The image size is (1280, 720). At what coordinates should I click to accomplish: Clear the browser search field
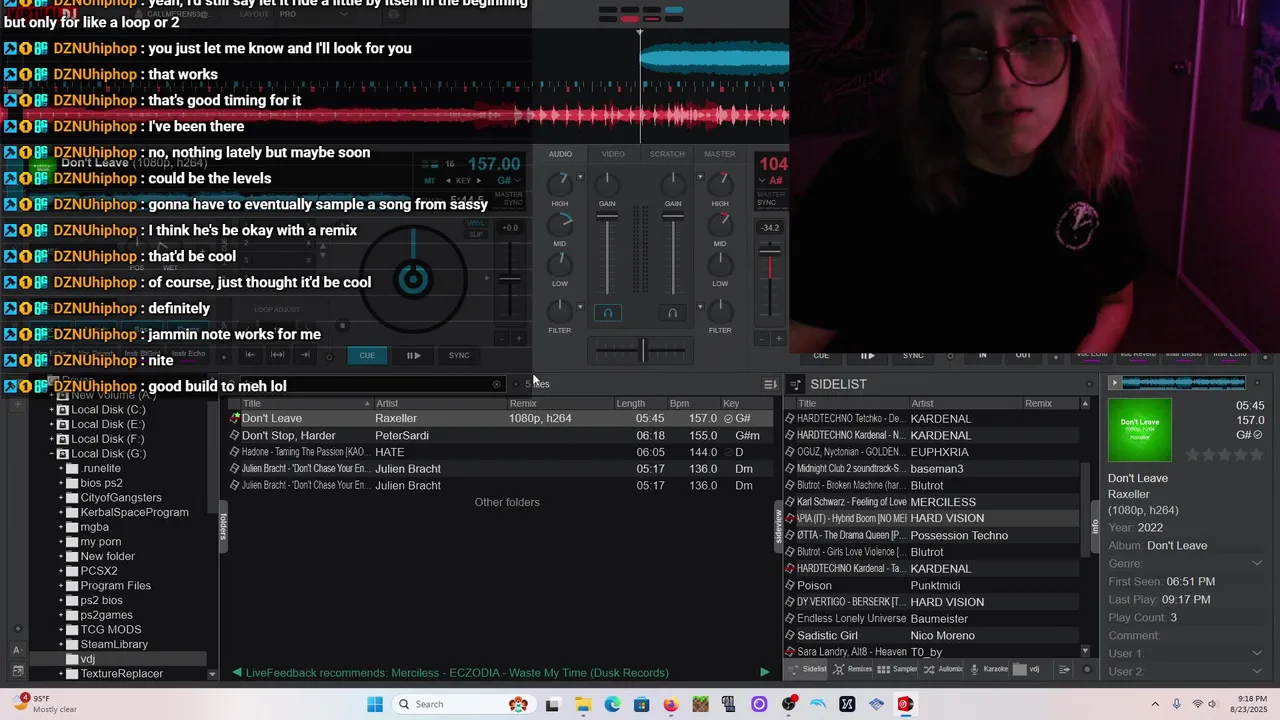pos(496,384)
